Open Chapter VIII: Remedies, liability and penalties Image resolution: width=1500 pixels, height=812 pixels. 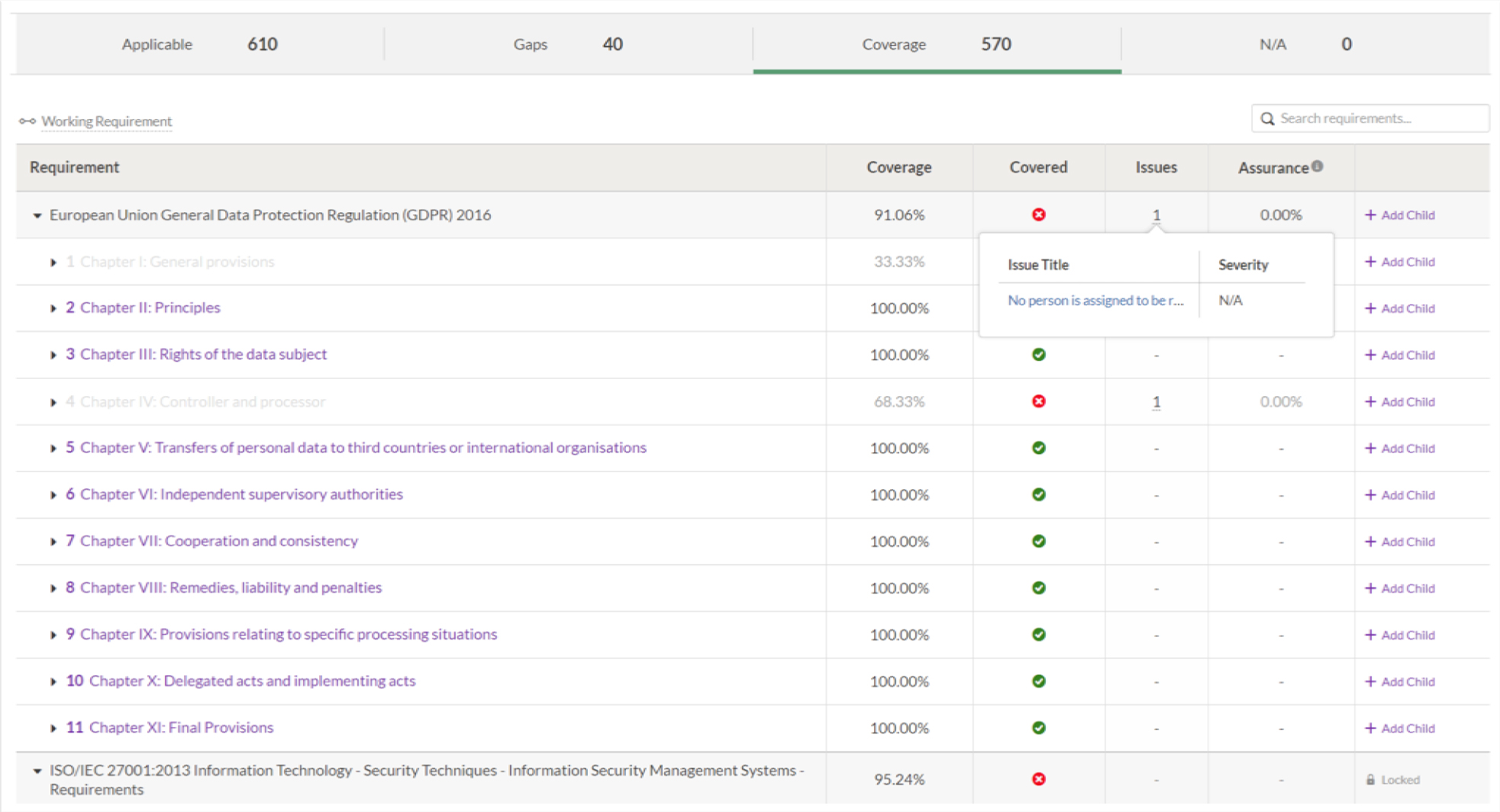(x=231, y=587)
